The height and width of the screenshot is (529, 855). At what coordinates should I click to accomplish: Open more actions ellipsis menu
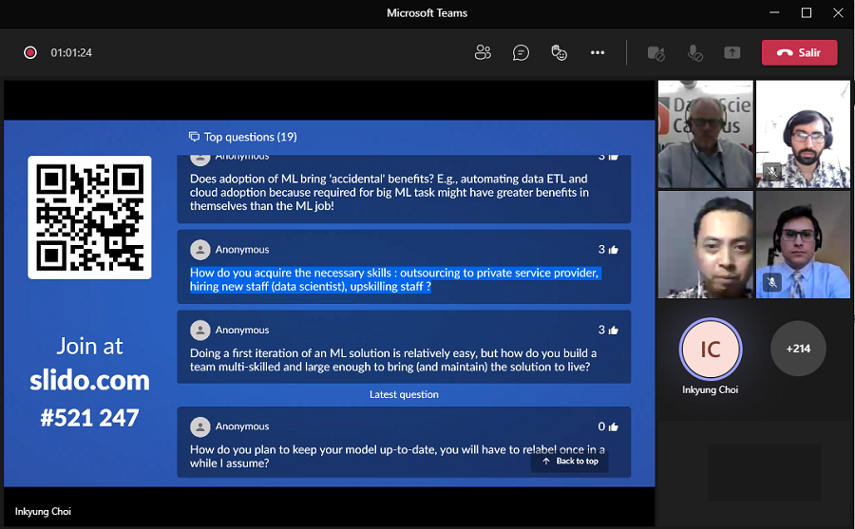click(598, 53)
